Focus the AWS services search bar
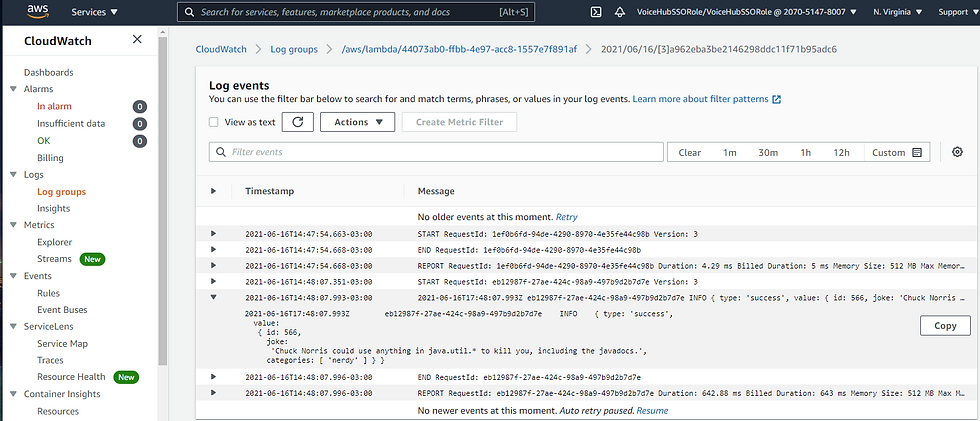Viewport: 980px width, 421px height. click(356, 12)
